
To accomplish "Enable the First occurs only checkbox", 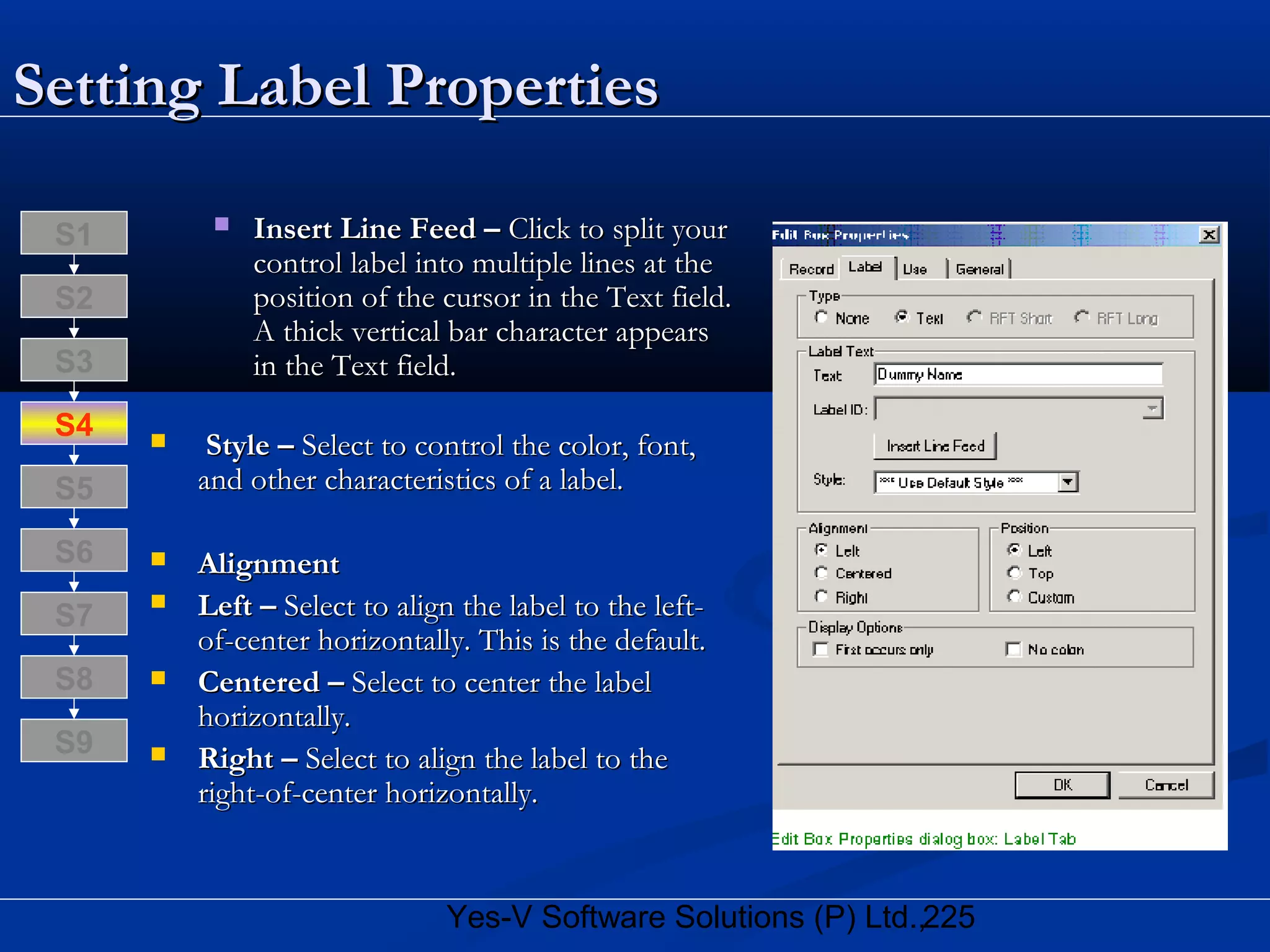I will (x=821, y=649).
